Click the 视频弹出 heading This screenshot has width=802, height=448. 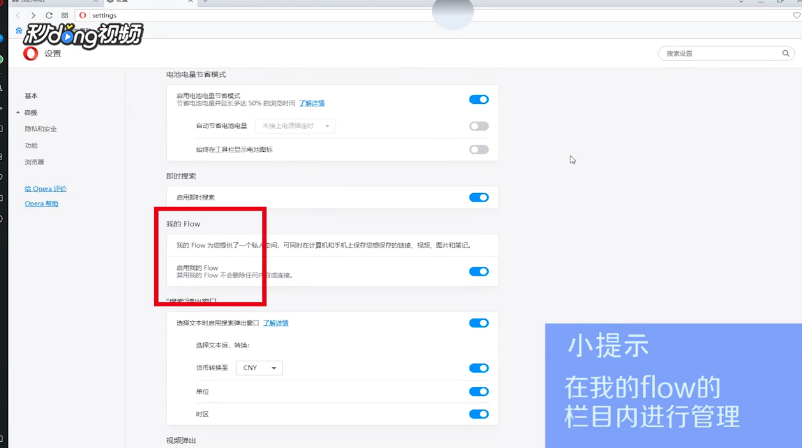181,440
